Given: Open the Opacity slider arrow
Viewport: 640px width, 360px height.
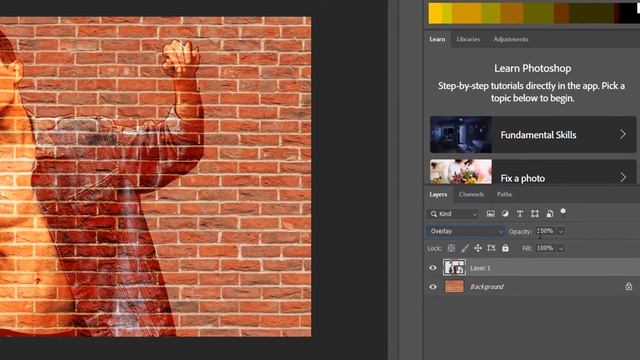Looking at the screenshot, I should tap(561, 231).
